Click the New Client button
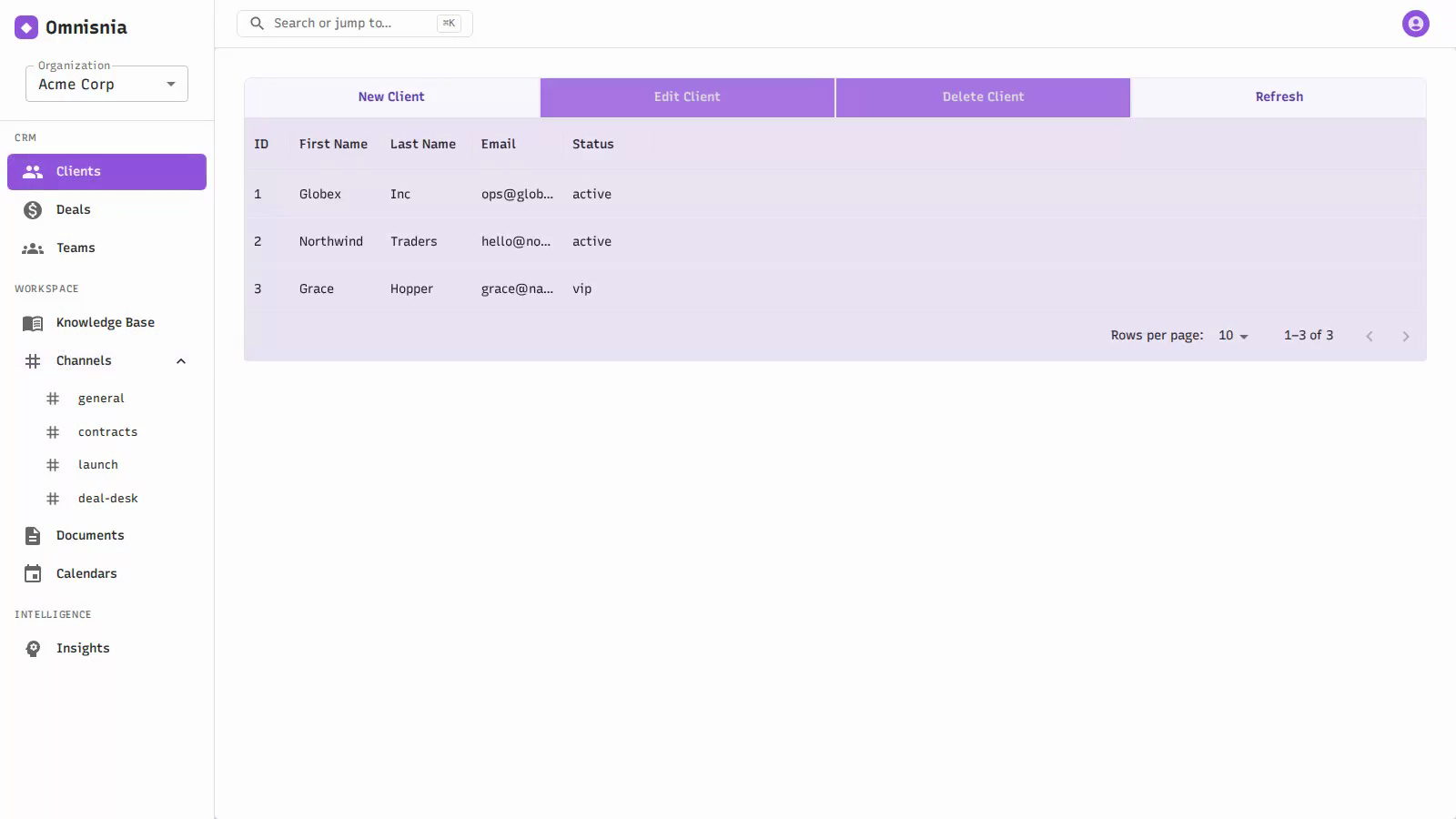 coord(391,97)
